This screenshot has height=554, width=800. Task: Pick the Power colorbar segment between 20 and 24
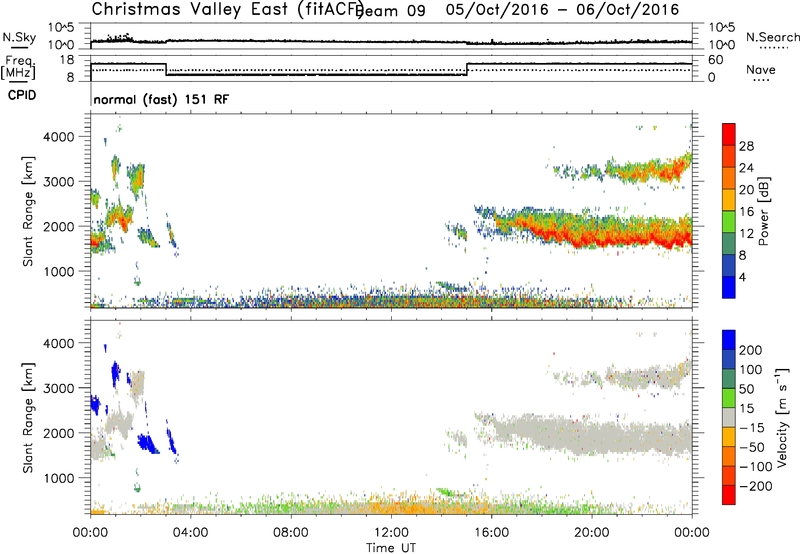pos(729,178)
